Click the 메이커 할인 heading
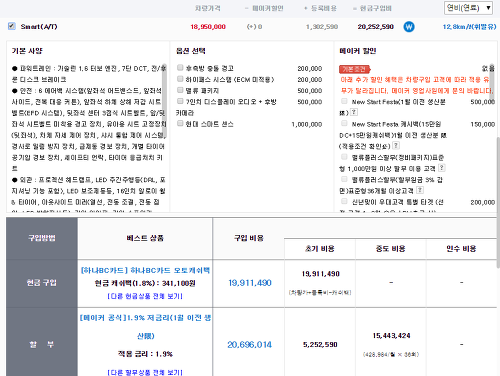This screenshot has width=500, height=376. (x=358, y=51)
